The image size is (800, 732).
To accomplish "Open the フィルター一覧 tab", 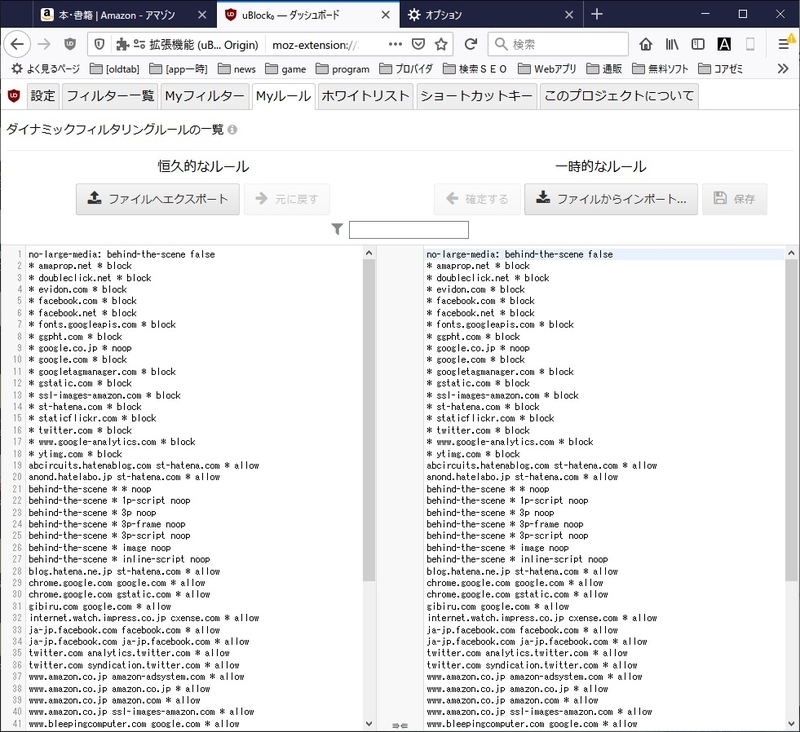I will (110, 96).
